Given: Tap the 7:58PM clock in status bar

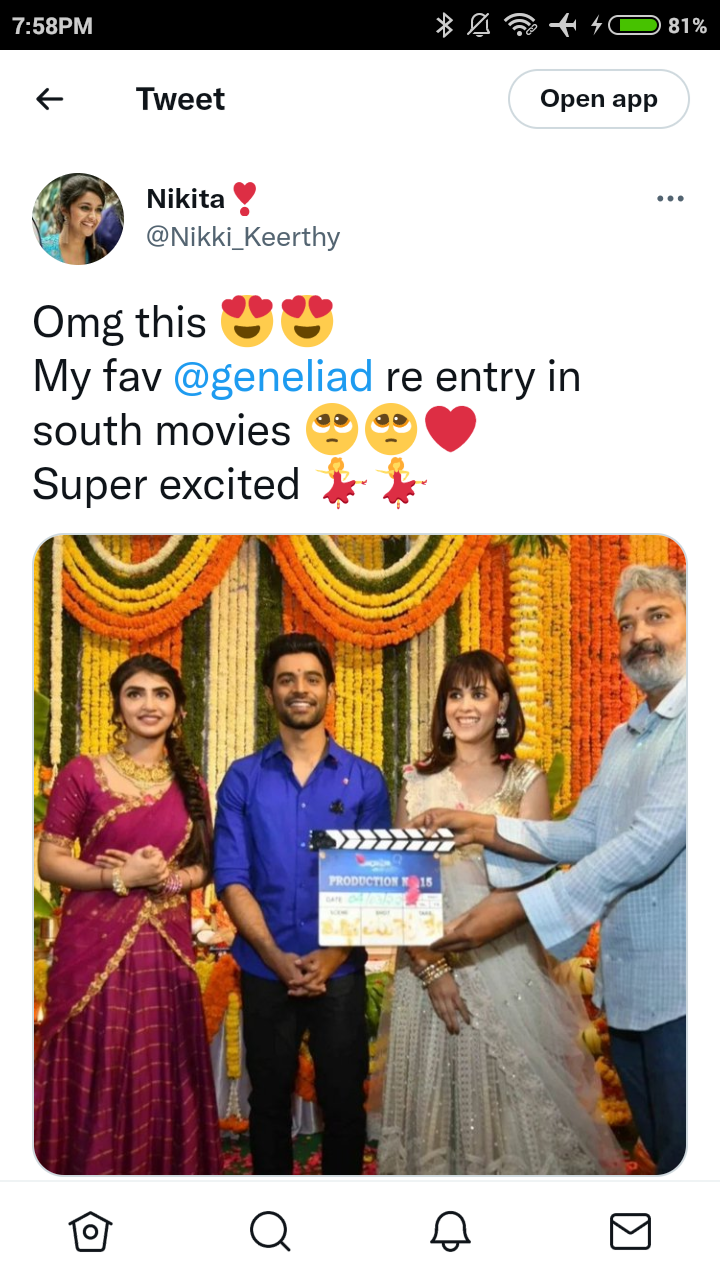Looking at the screenshot, I should point(53,26).
